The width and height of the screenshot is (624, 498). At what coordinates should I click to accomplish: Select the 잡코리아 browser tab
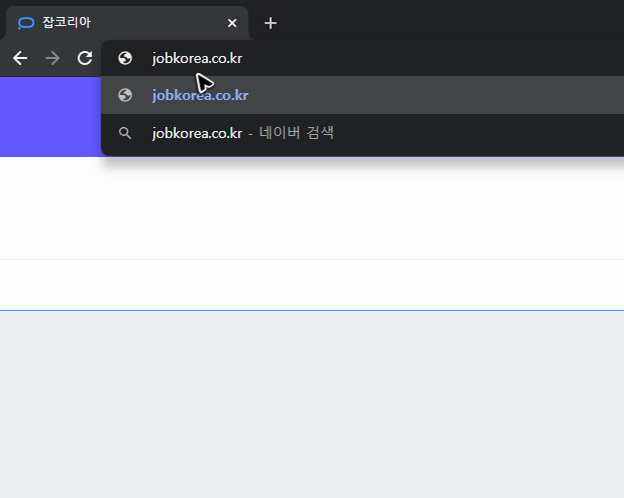pyautogui.click(x=127, y=23)
